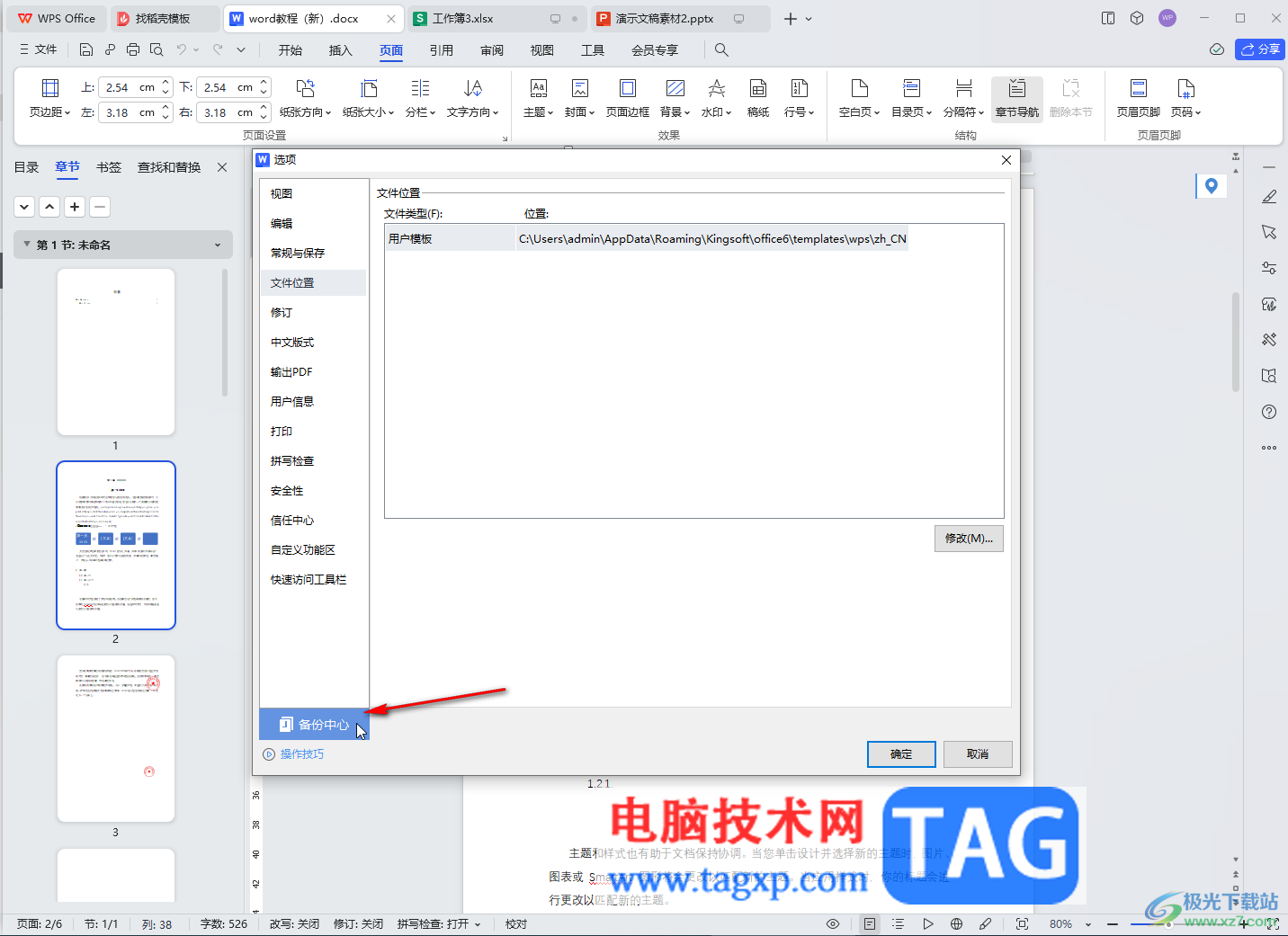Screen dimensions: 1288x936
Task: Click the web layout globe icon in status bar
Action: coord(956,923)
